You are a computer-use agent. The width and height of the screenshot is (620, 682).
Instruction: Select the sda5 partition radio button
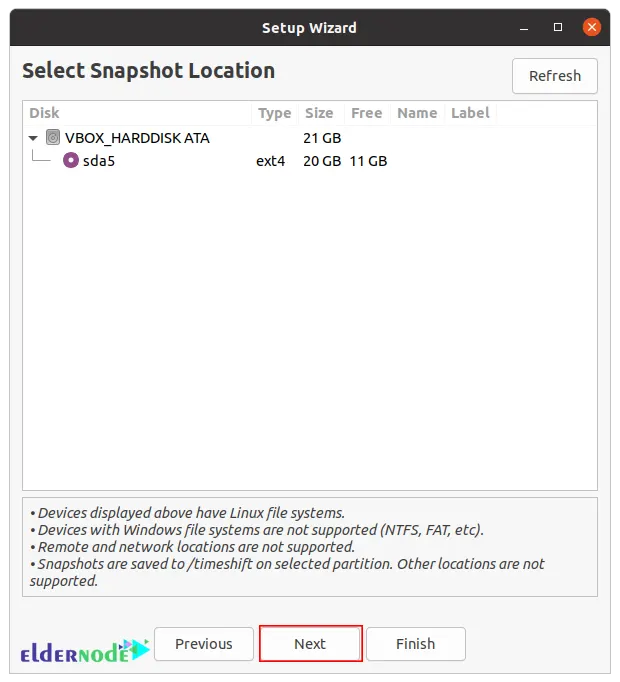tap(70, 160)
